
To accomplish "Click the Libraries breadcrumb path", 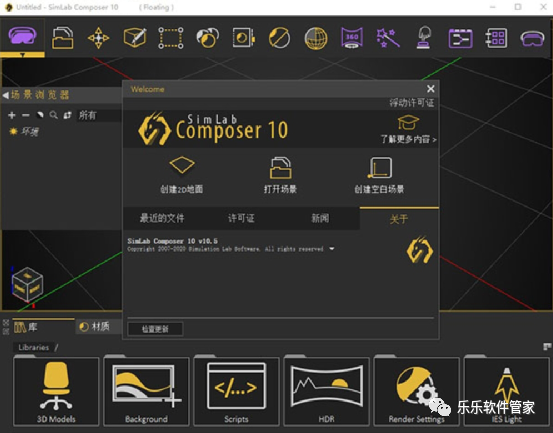I will coord(34,347).
